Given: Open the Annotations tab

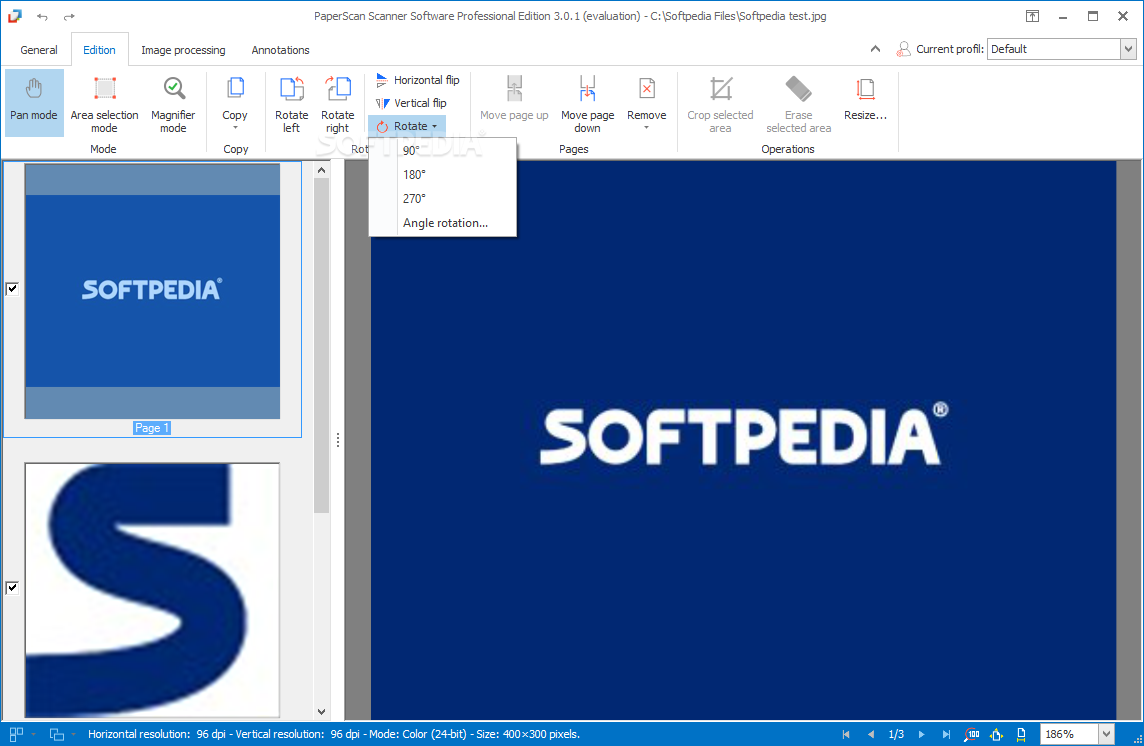Looking at the screenshot, I should pos(280,50).
